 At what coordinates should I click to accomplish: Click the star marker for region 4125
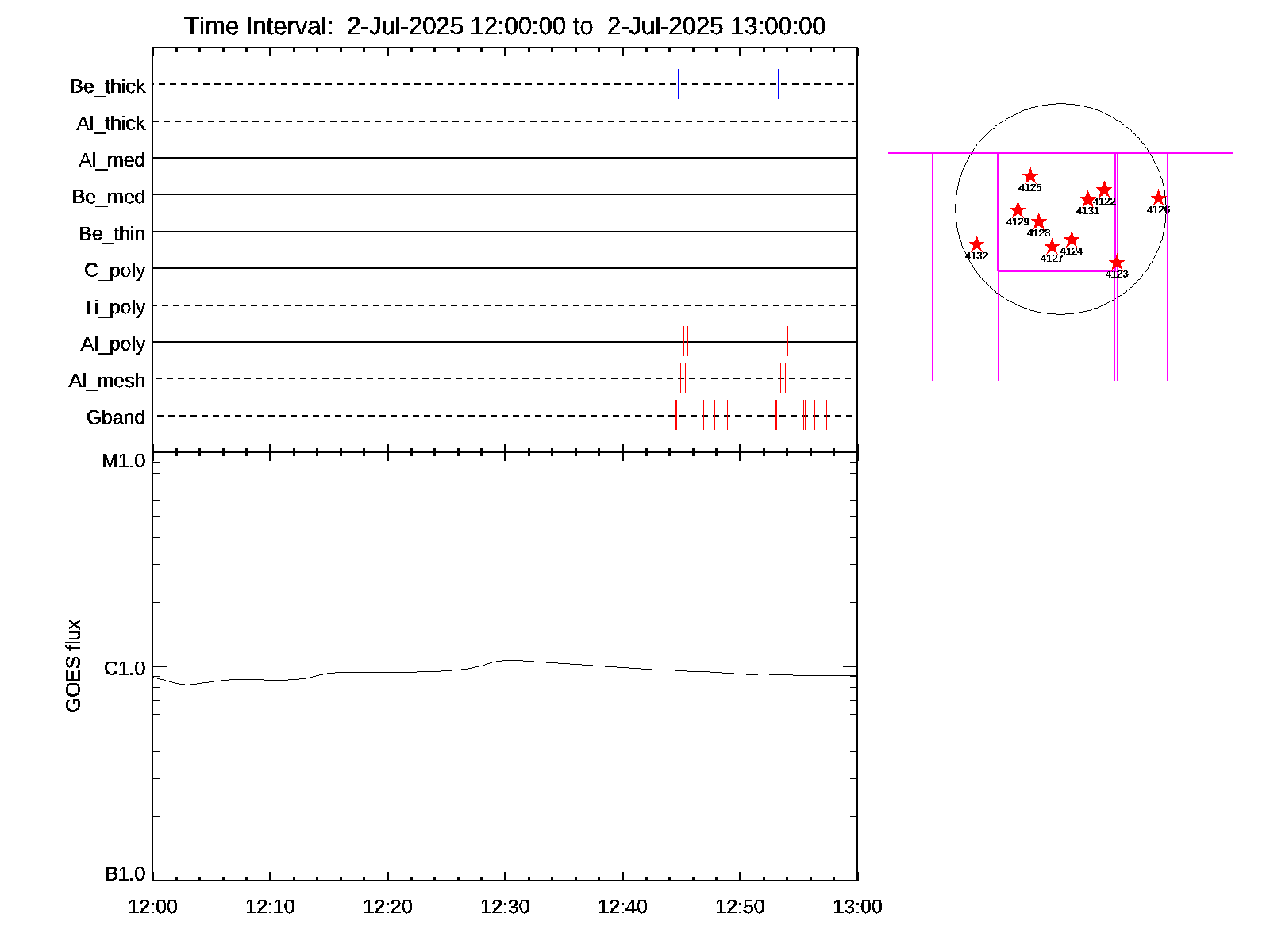pyautogui.click(x=1029, y=176)
